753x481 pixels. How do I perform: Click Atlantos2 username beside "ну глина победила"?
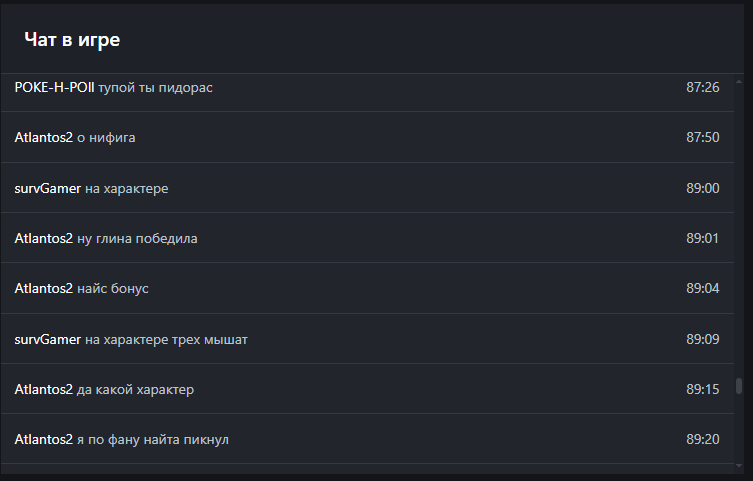[x=44, y=239]
